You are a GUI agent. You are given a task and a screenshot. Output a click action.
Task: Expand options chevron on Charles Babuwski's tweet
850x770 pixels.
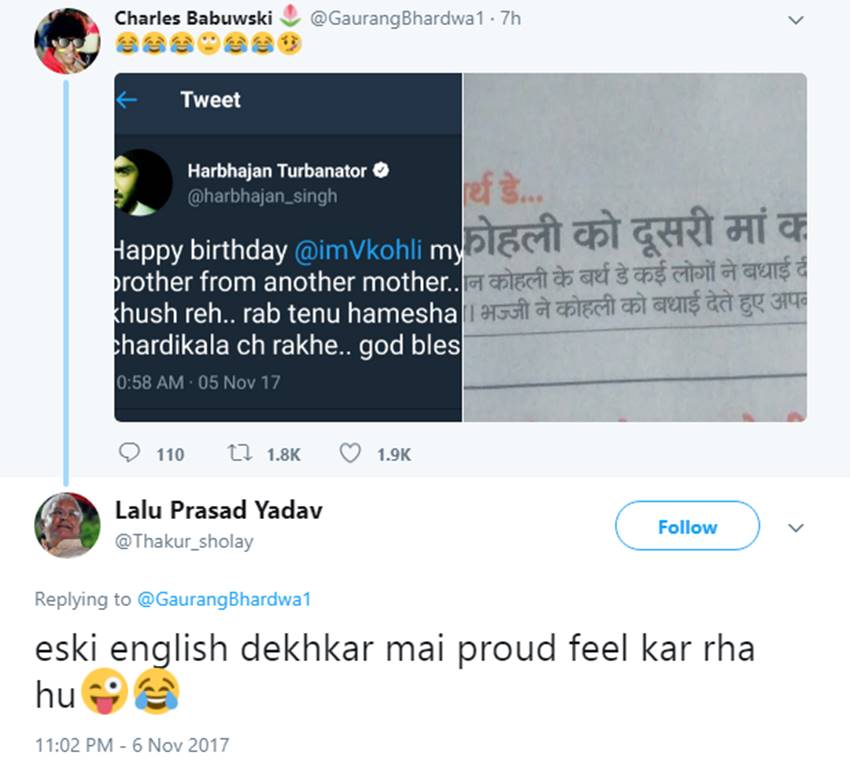pos(795,21)
